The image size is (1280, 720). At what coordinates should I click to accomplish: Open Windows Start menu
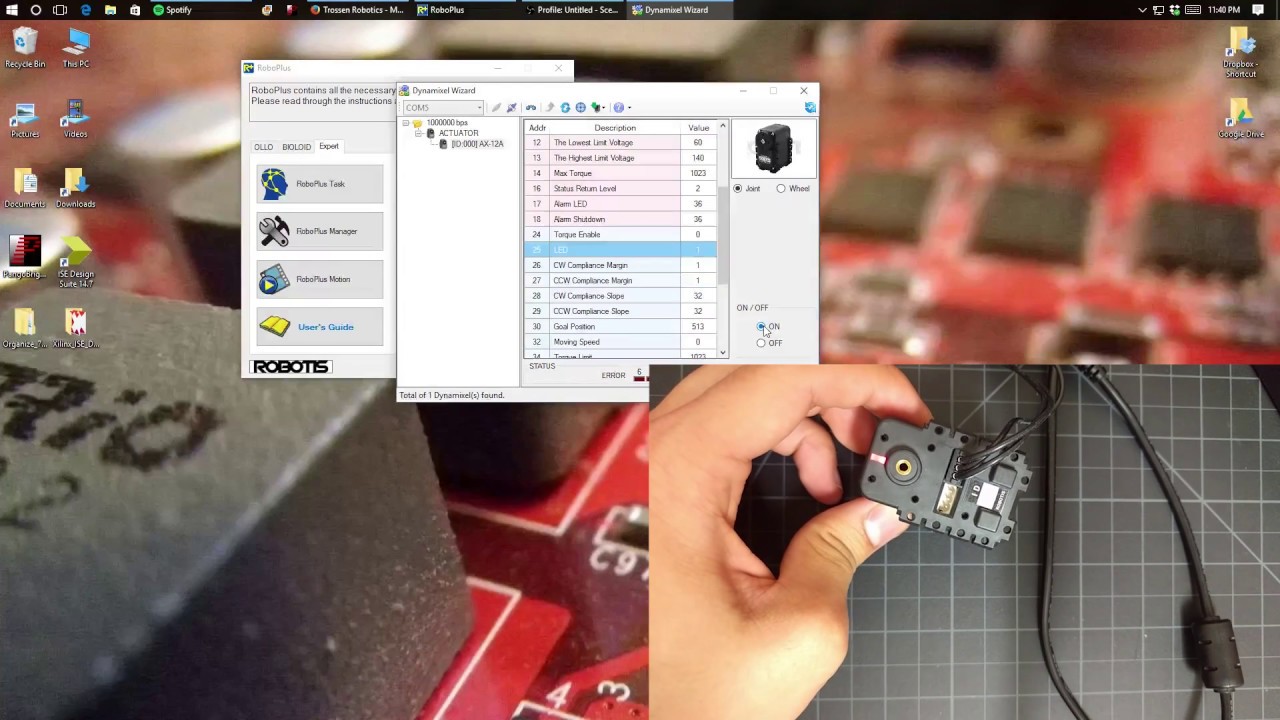click(11, 10)
